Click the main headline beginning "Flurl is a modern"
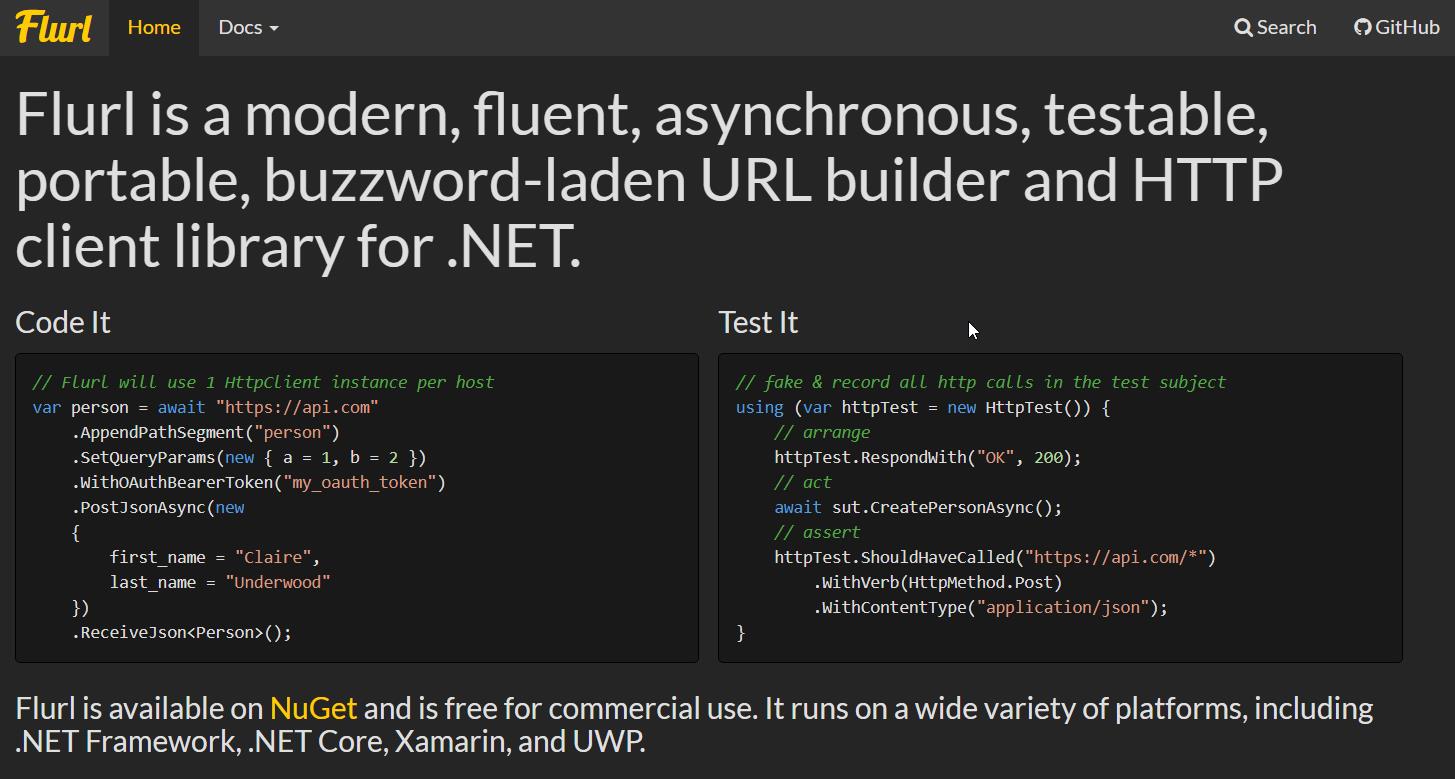Screen dimensions: 1455x779 coord(649,180)
